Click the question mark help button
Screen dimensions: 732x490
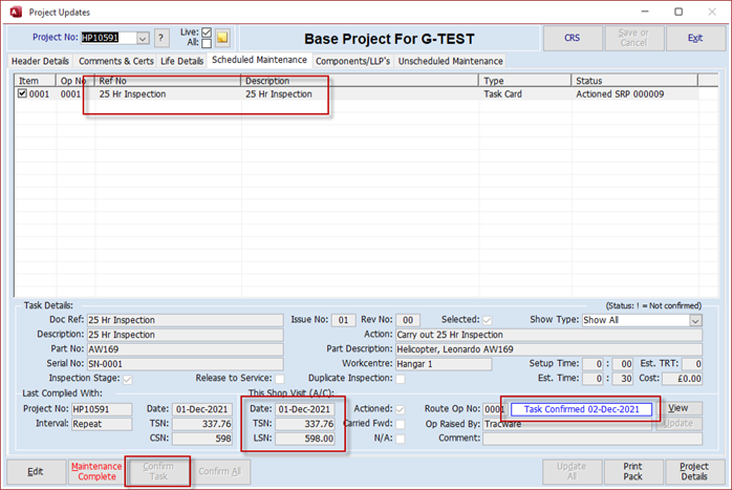pyautogui.click(x=162, y=38)
